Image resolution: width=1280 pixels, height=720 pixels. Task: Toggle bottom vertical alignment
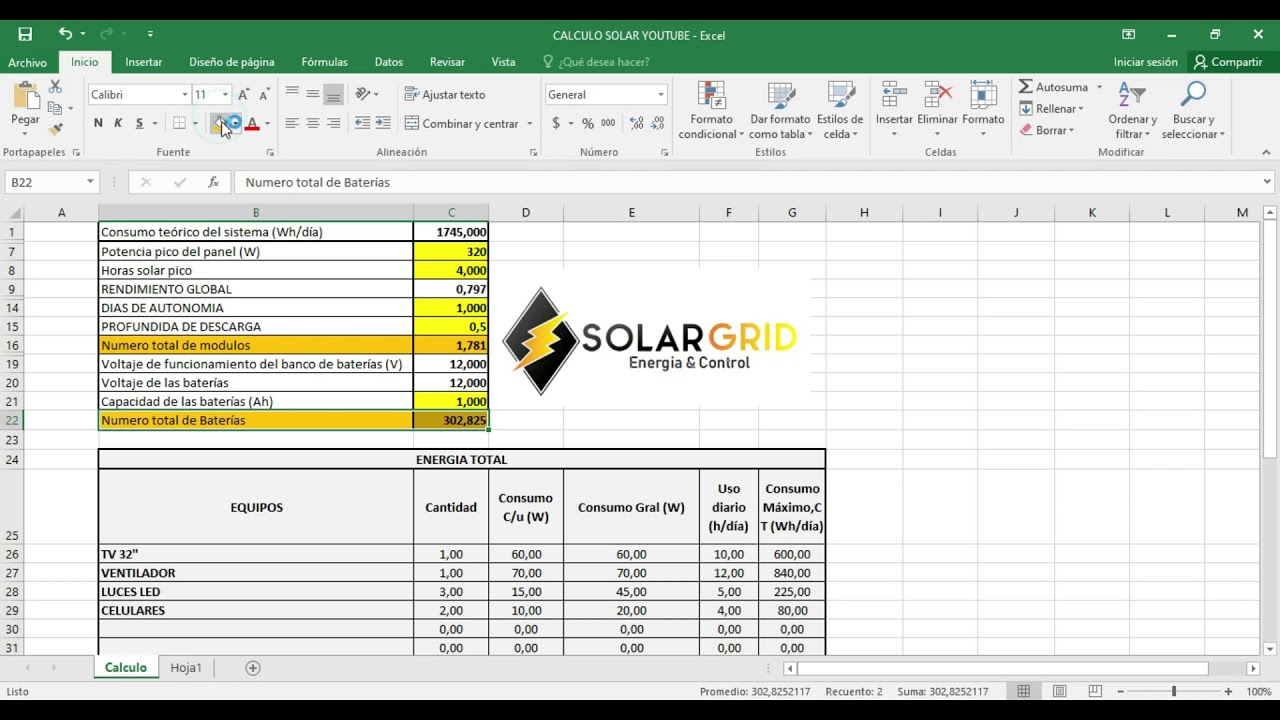tap(334, 94)
